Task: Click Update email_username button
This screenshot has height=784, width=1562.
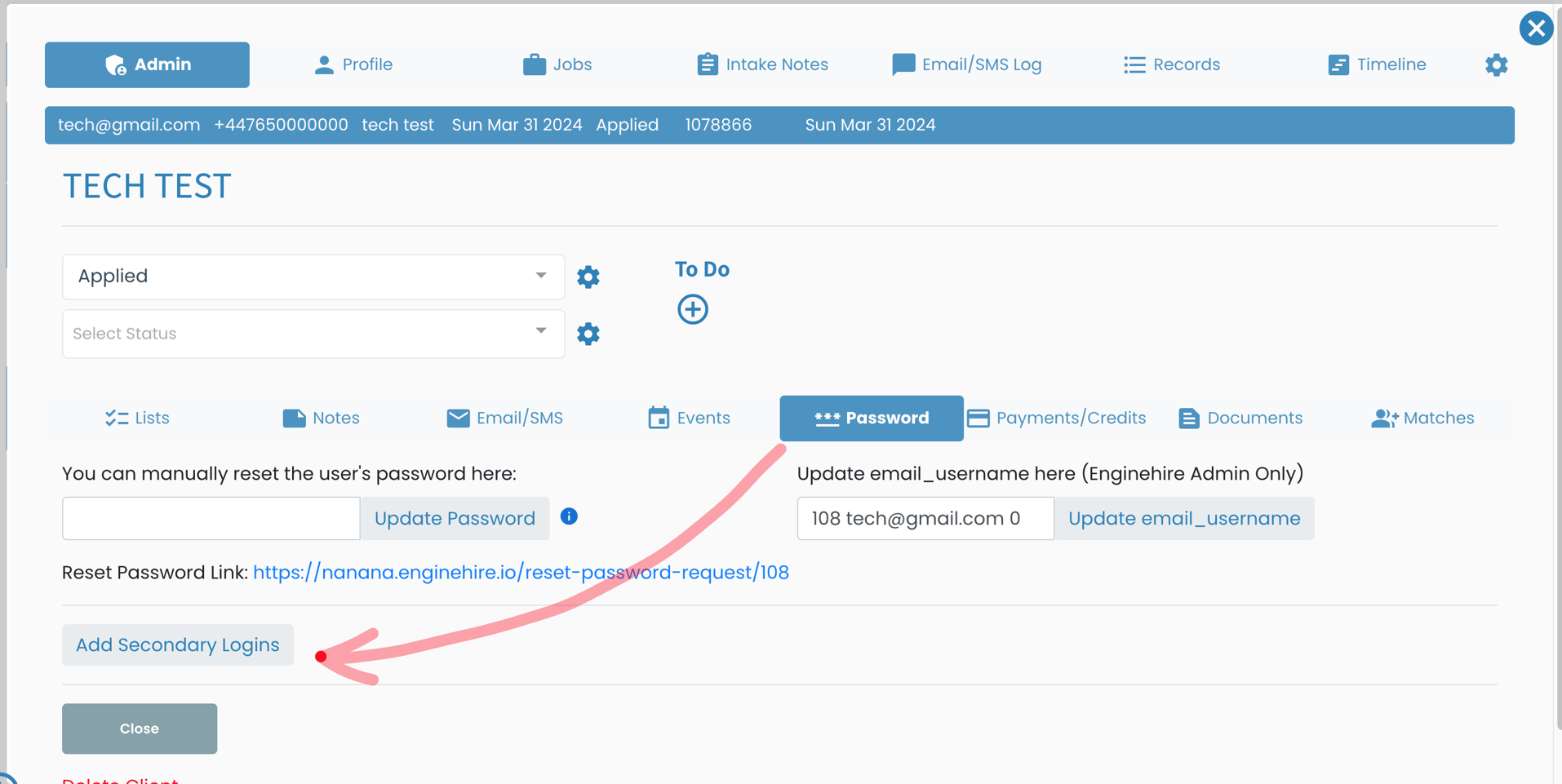Action: click(x=1184, y=518)
